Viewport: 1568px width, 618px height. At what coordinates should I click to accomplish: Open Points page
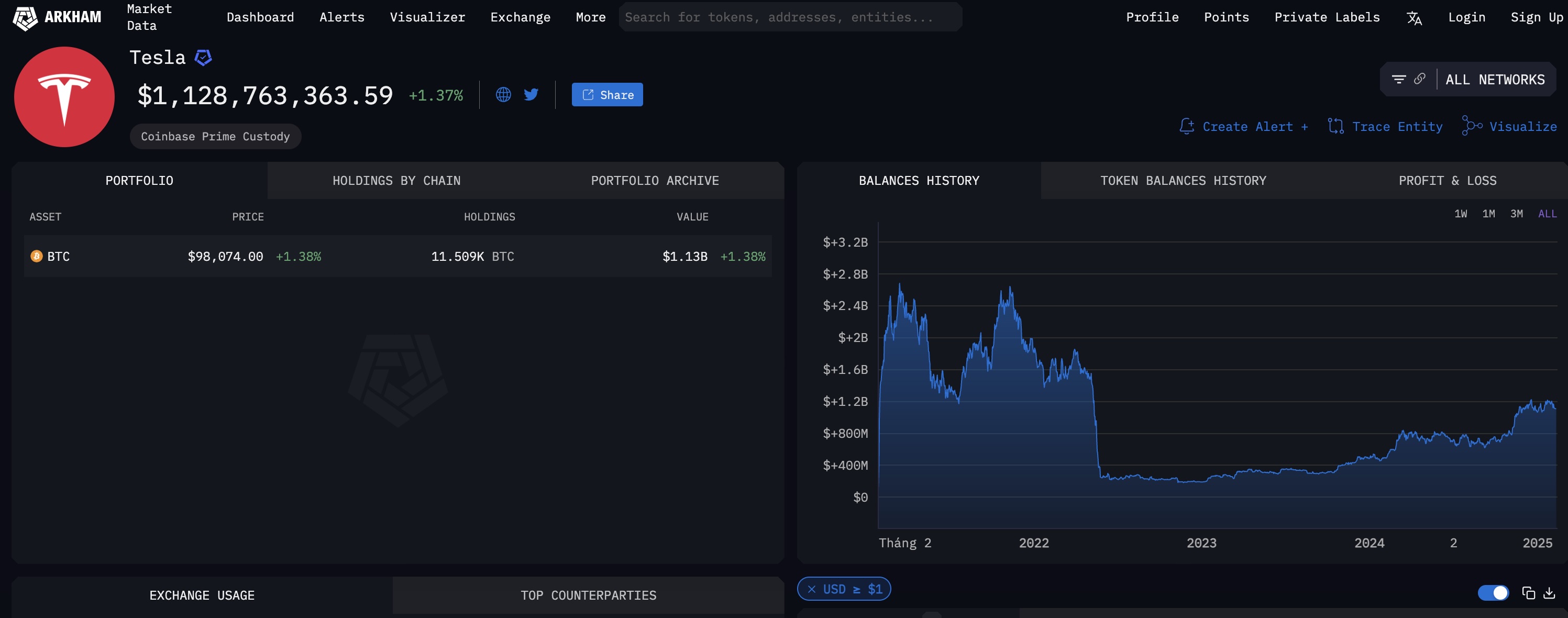point(1226,18)
